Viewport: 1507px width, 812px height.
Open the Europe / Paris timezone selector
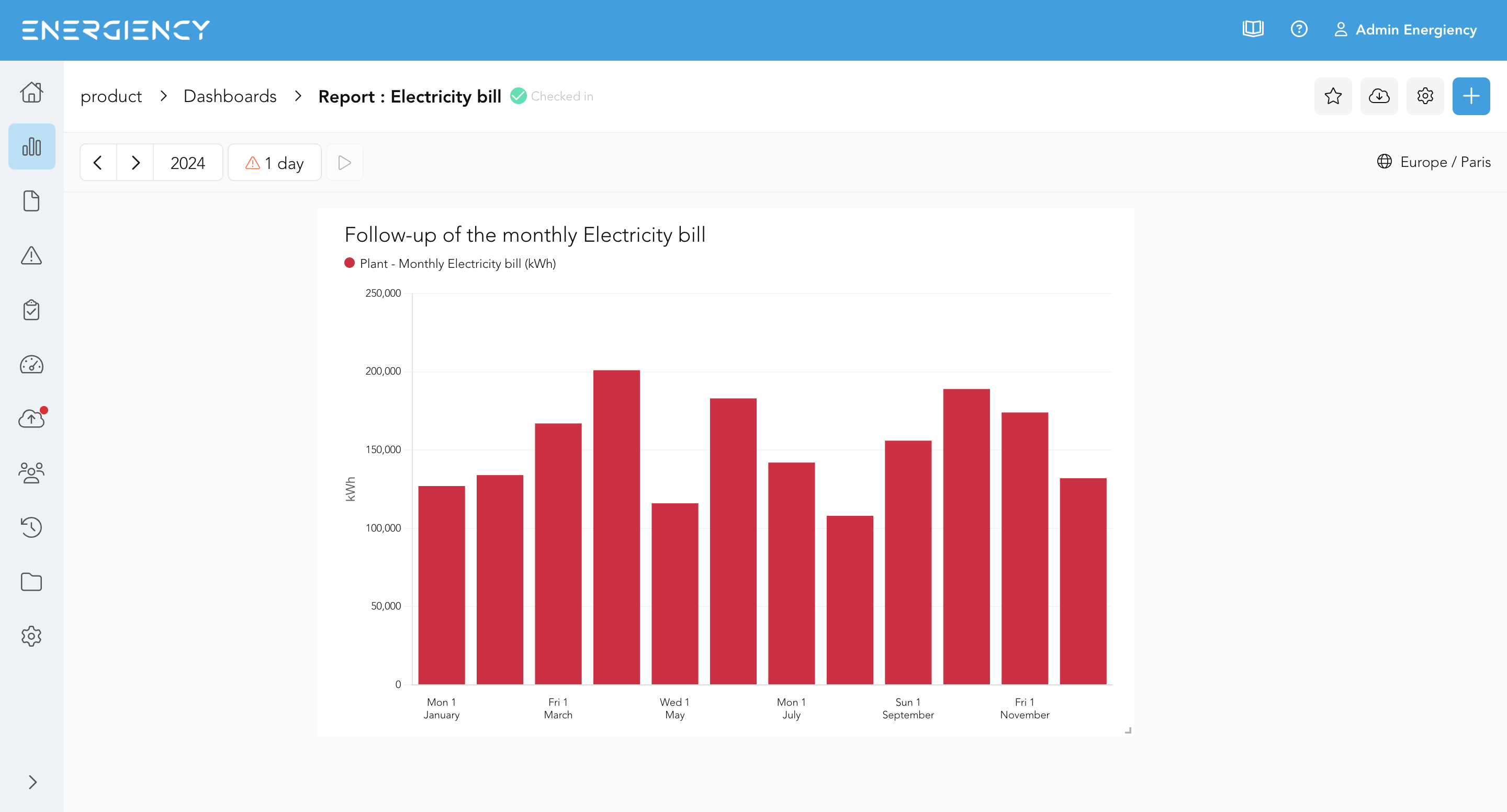pos(1434,162)
